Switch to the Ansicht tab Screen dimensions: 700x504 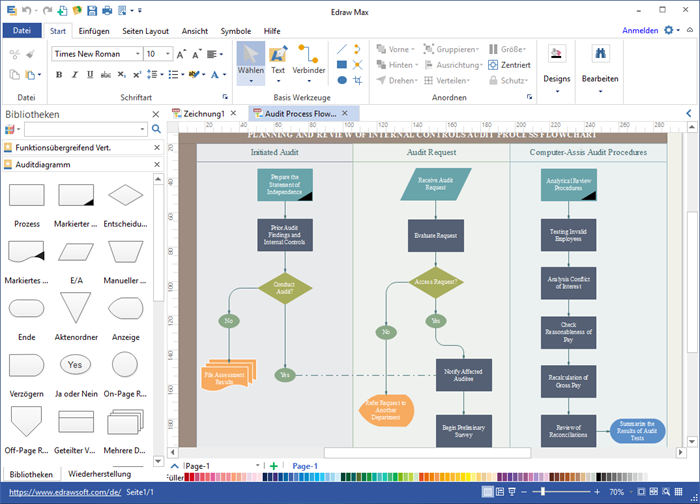[x=195, y=31]
